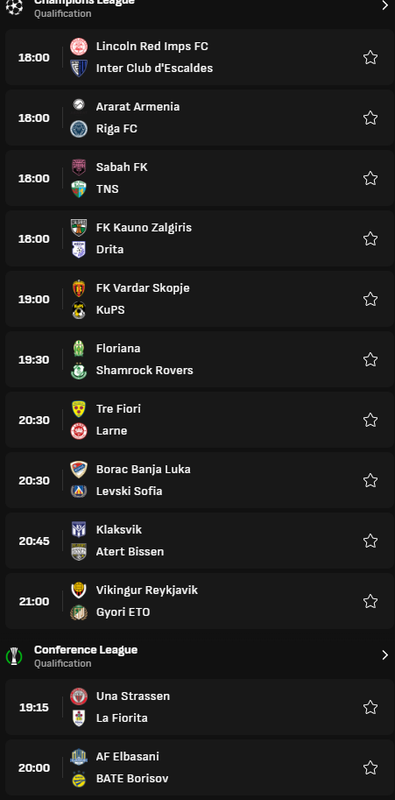Click the BATE Borisov yellow logo

[79, 779]
